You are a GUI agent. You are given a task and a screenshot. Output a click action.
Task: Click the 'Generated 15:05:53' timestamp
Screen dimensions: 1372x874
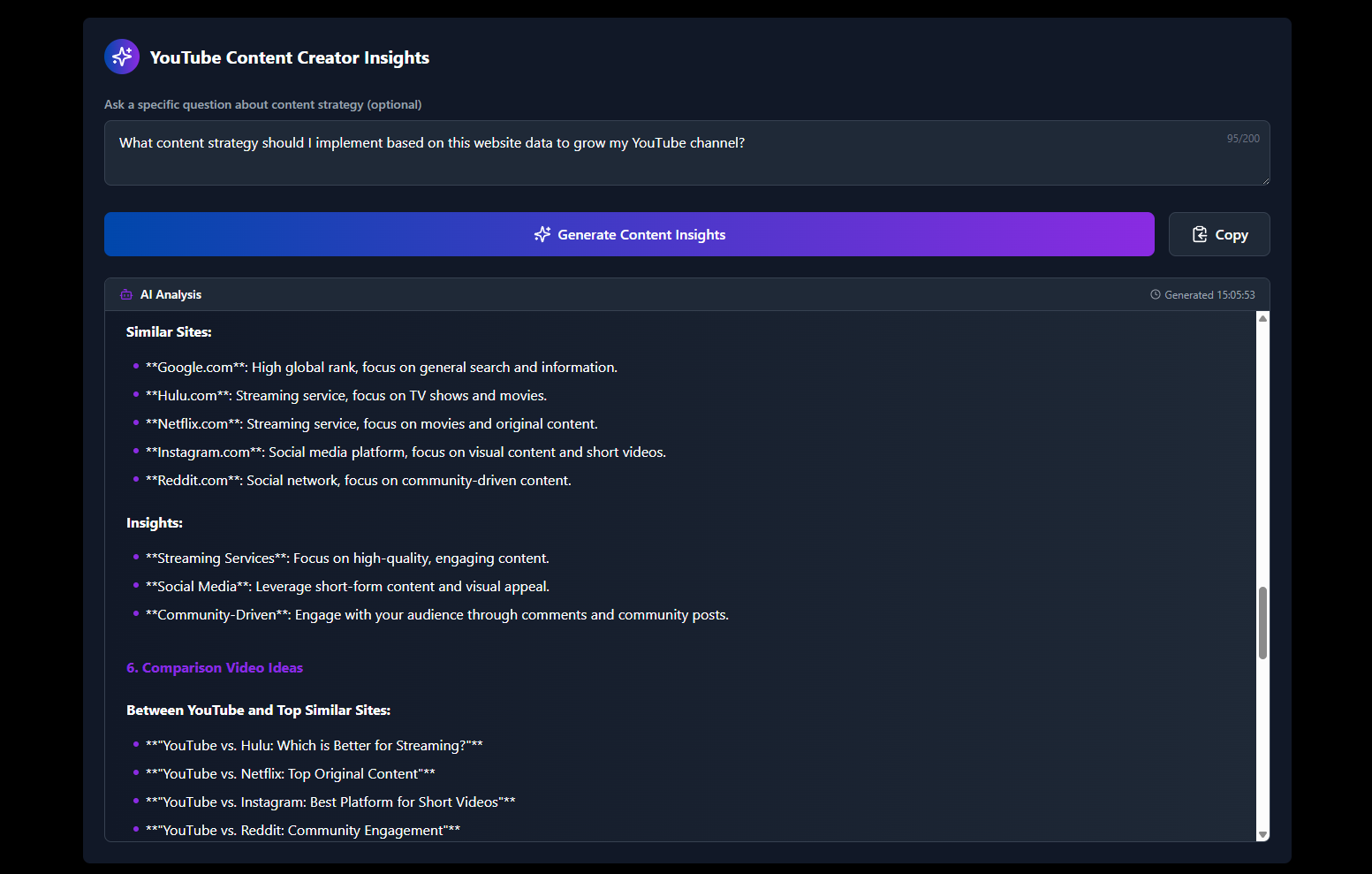coord(1209,294)
